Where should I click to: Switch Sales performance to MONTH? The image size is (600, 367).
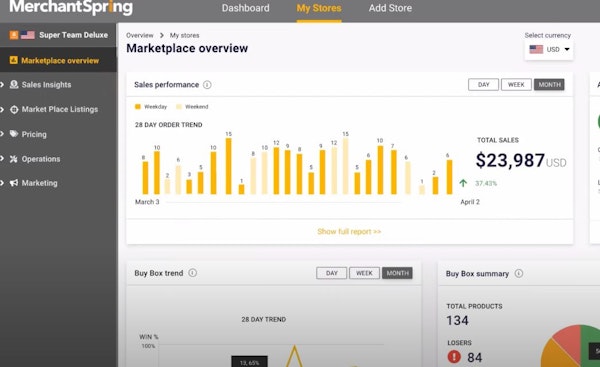coord(549,85)
